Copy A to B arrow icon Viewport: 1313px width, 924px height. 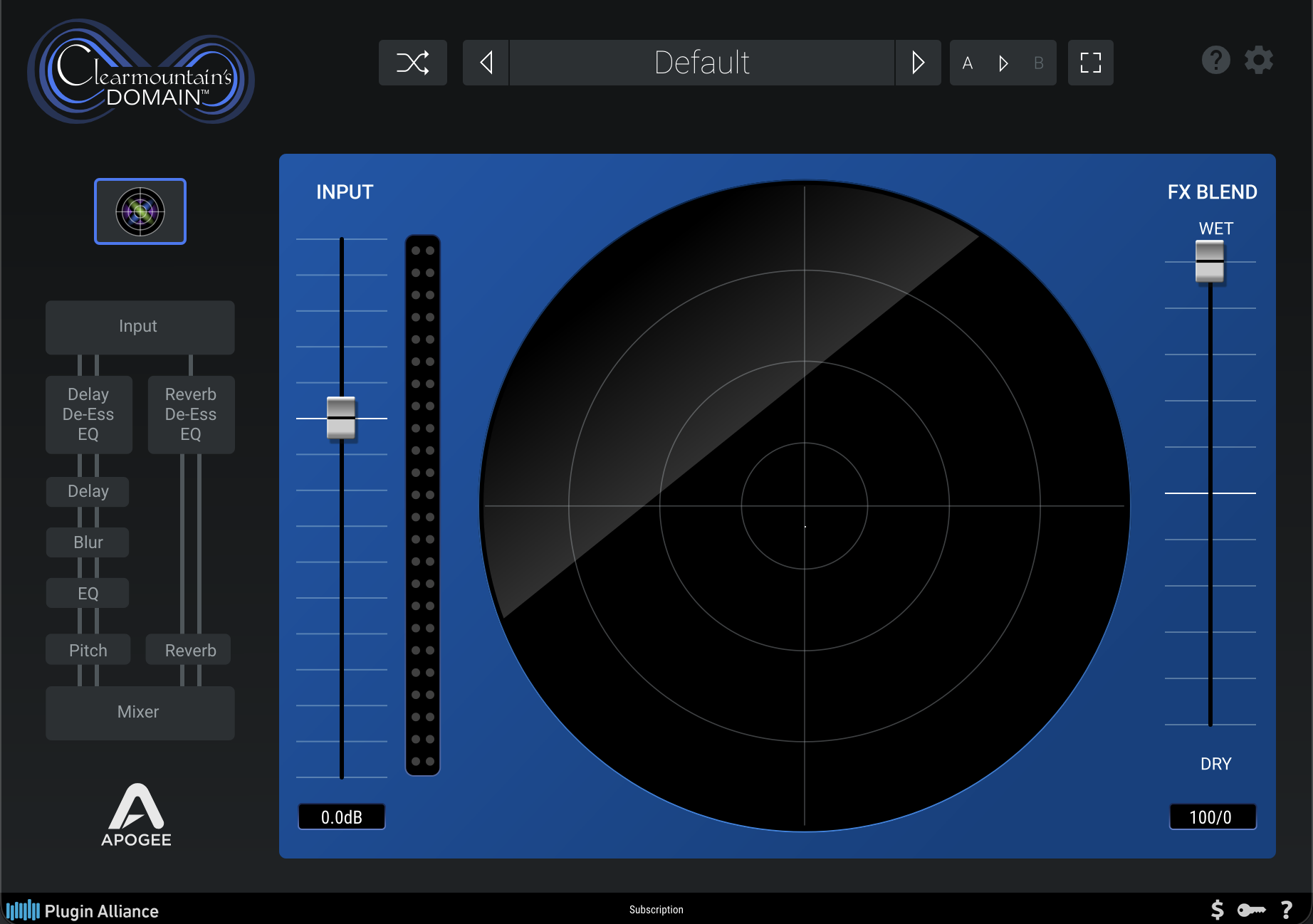[x=1003, y=63]
